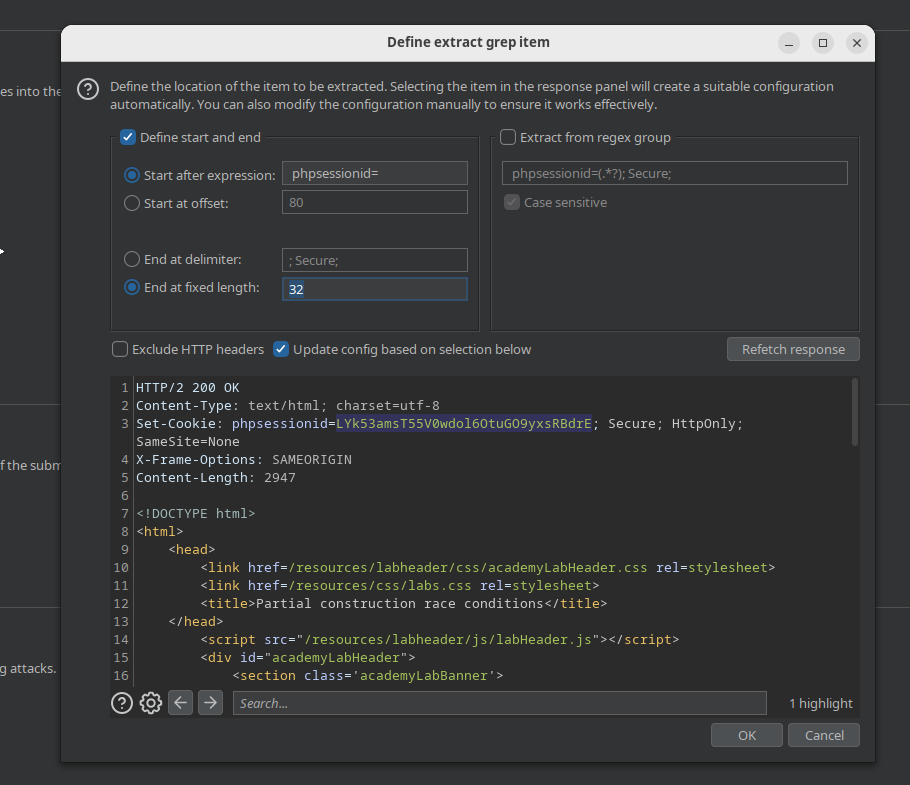Enable Exclude HTTP headers

tap(120, 349)
